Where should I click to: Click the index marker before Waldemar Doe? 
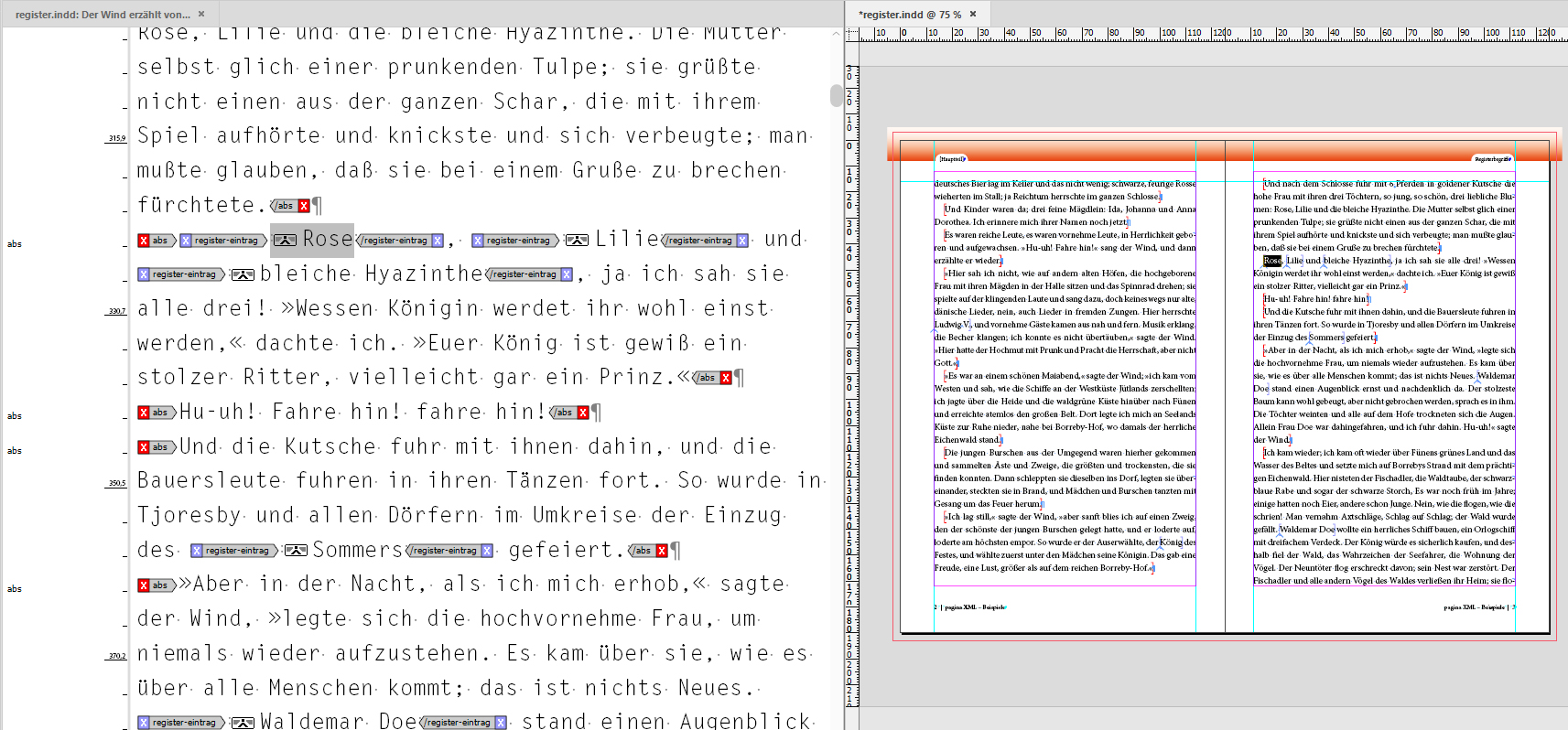(x=243, y=723)
